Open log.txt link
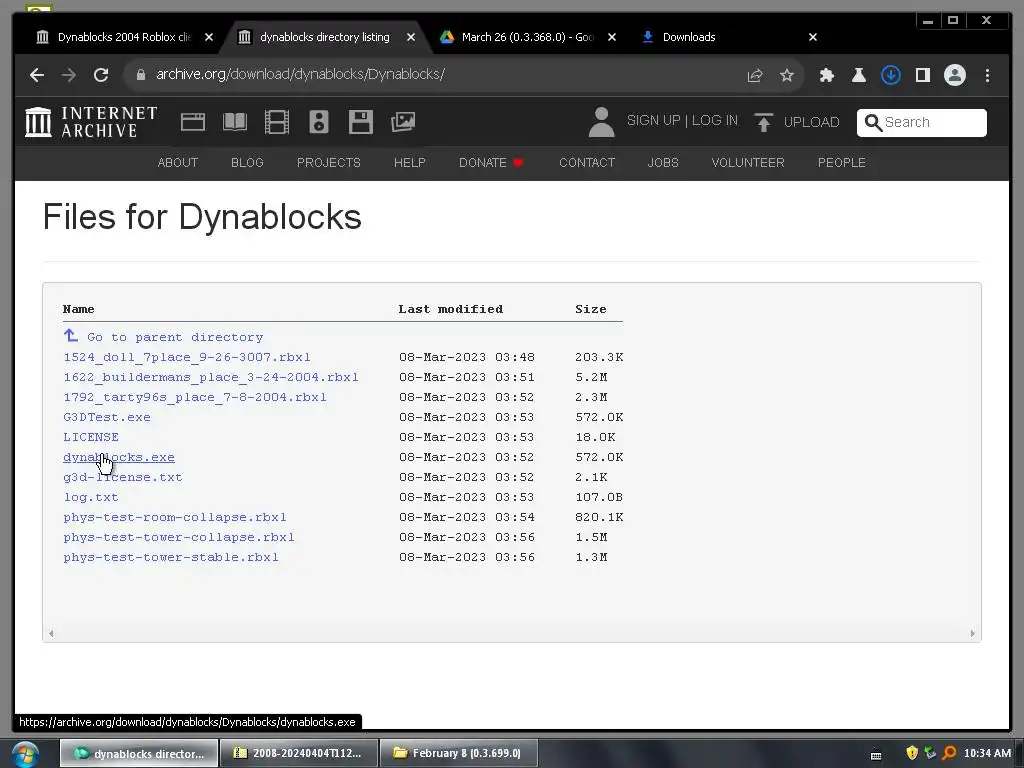This screenshot has height=768, width=1024. (91, 497)
